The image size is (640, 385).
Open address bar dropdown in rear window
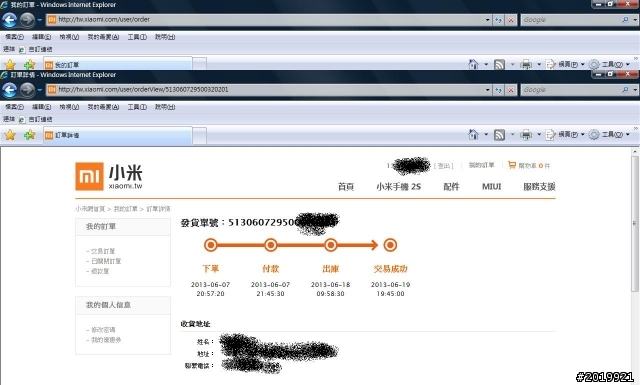(487, 20)
